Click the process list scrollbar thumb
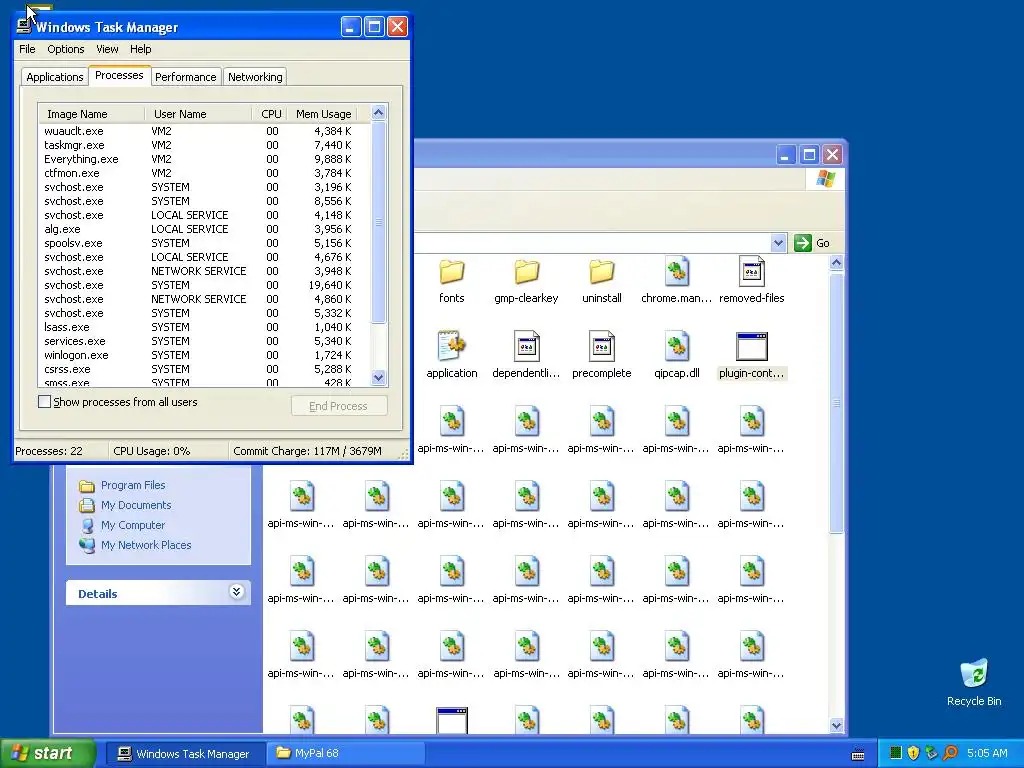The width and height of the screenshot is (1024, 768). (x=379, y=222)
